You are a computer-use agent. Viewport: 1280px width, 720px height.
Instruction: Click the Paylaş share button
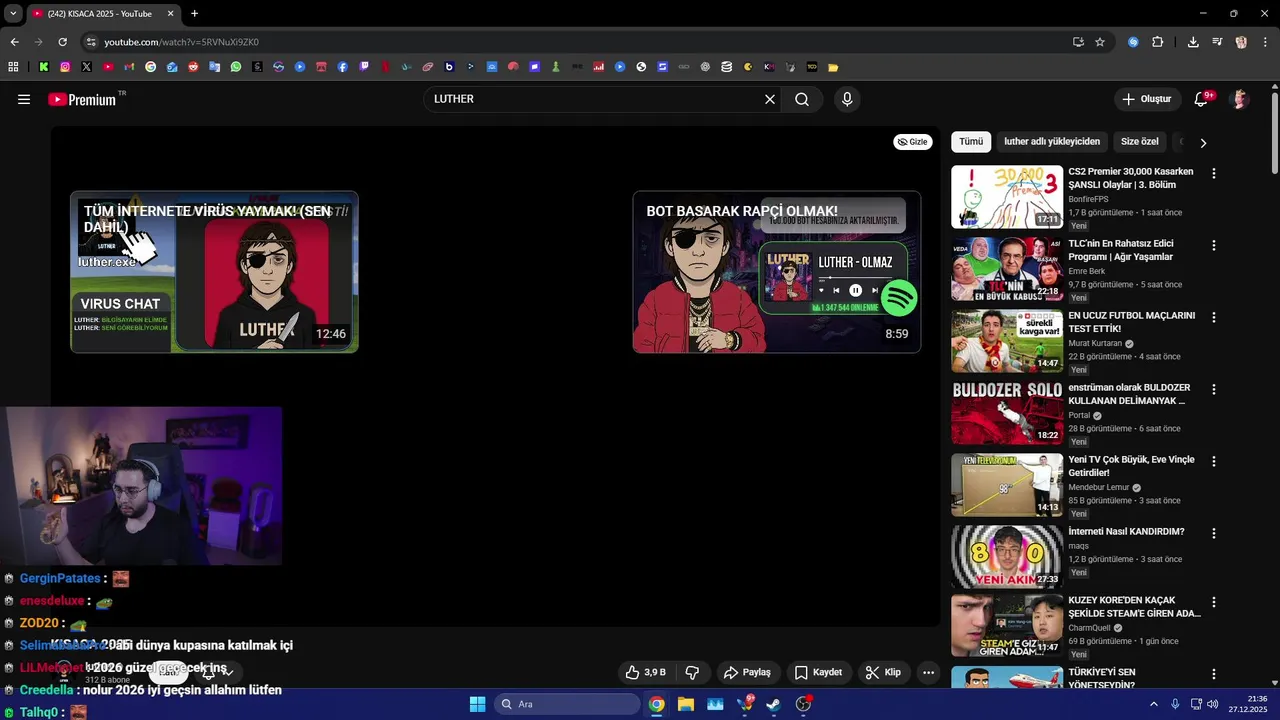point(747,672)
